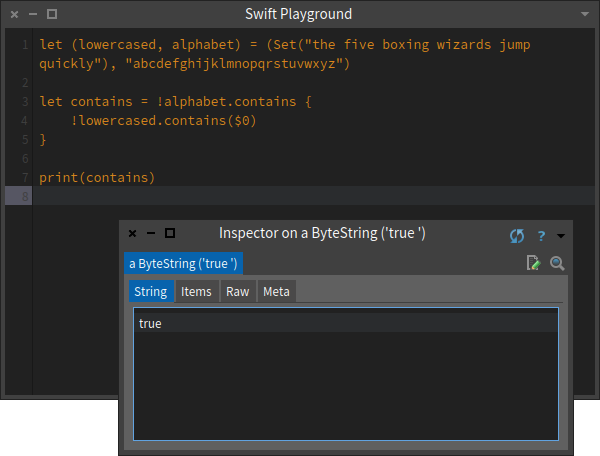Click line number 1 in the gutter
This screenshot has height=456, width=600.
[25, 45]
